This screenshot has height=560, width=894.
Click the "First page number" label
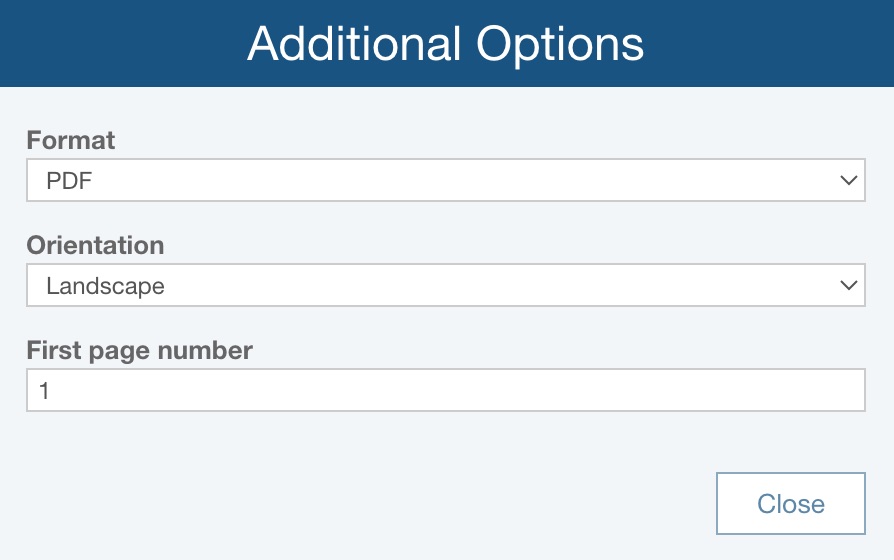pos(139,350)
